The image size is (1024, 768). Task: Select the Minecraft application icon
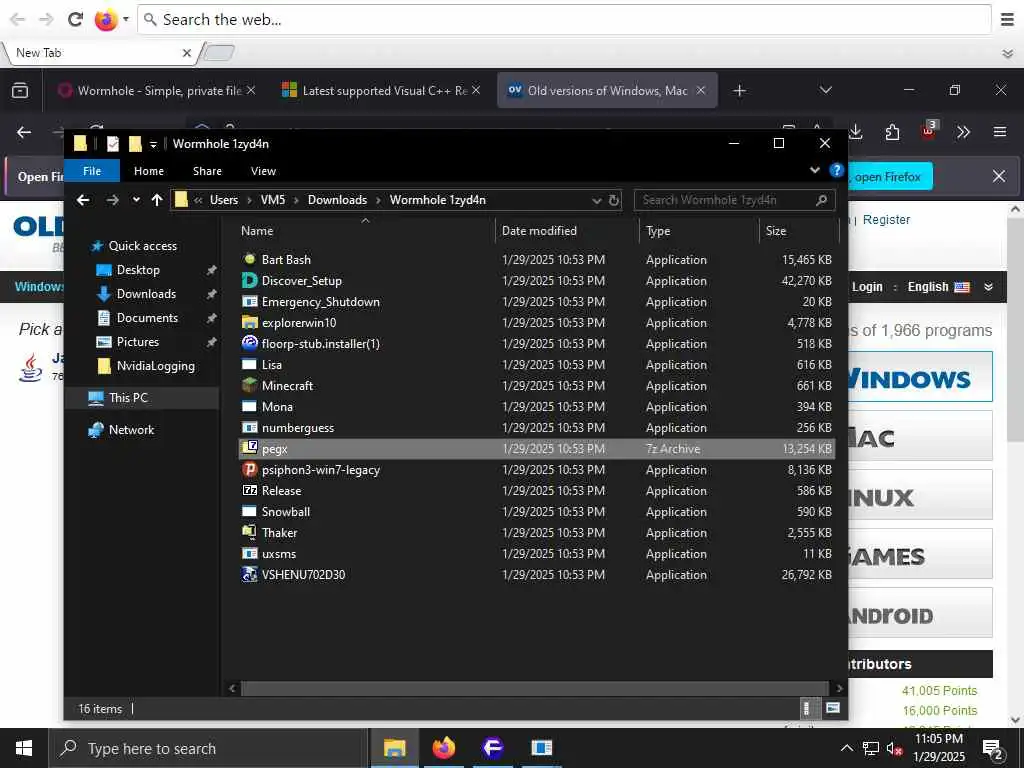coord(249,385)
